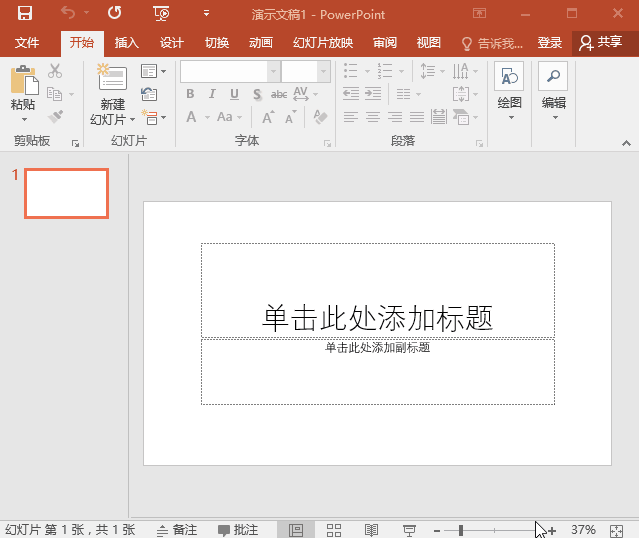Open the font size dropdown
This screenshot has width=639, height=538.
[323, 72]
